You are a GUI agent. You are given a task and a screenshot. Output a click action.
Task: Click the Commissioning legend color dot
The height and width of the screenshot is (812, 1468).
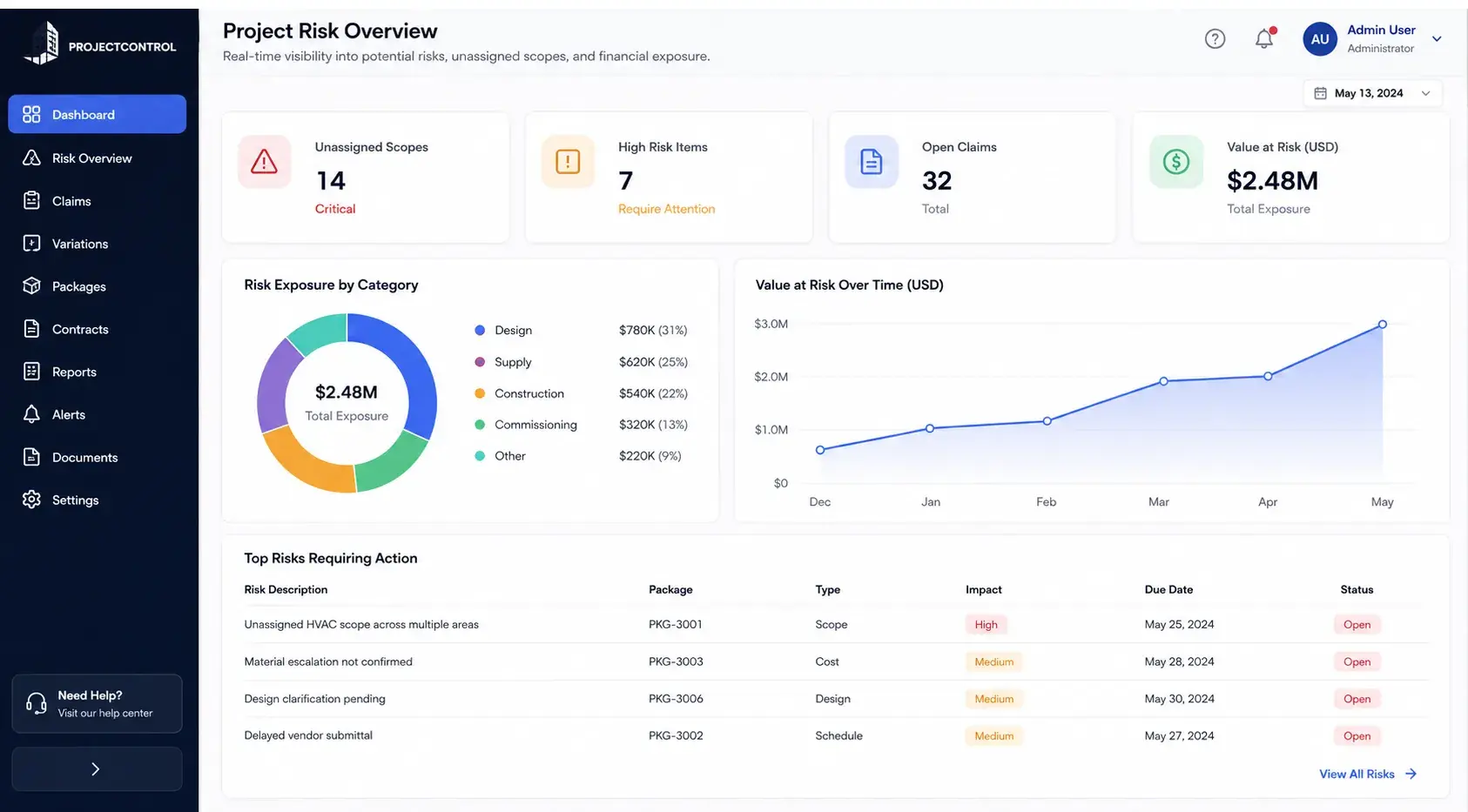click(480, 425)
